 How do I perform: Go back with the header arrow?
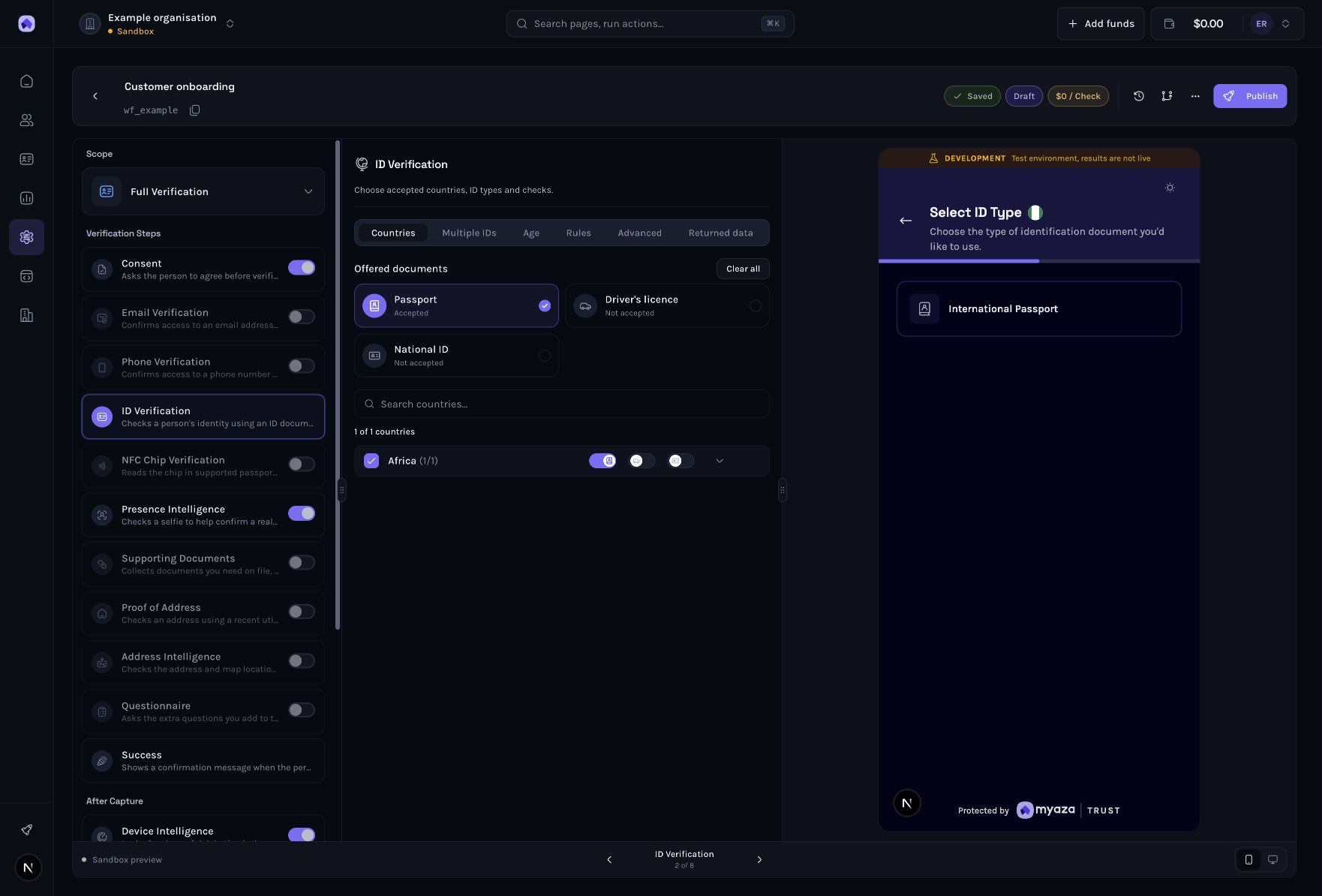(x=95, y=96)
